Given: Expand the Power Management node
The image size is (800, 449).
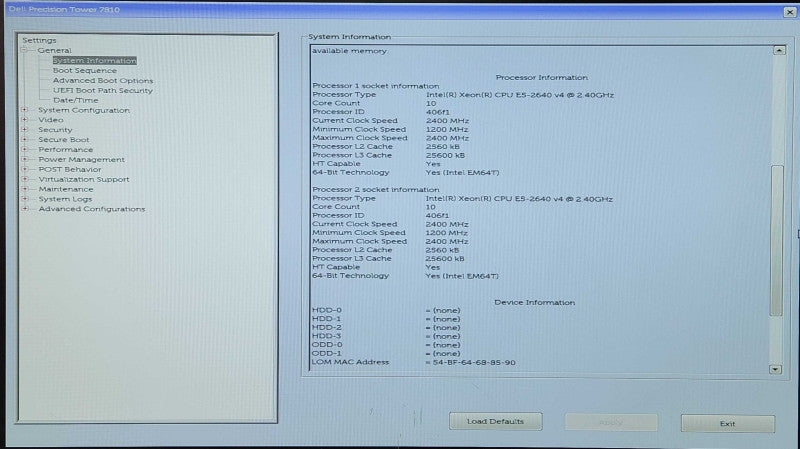Looking at the screenshot, I should point(24,159).
